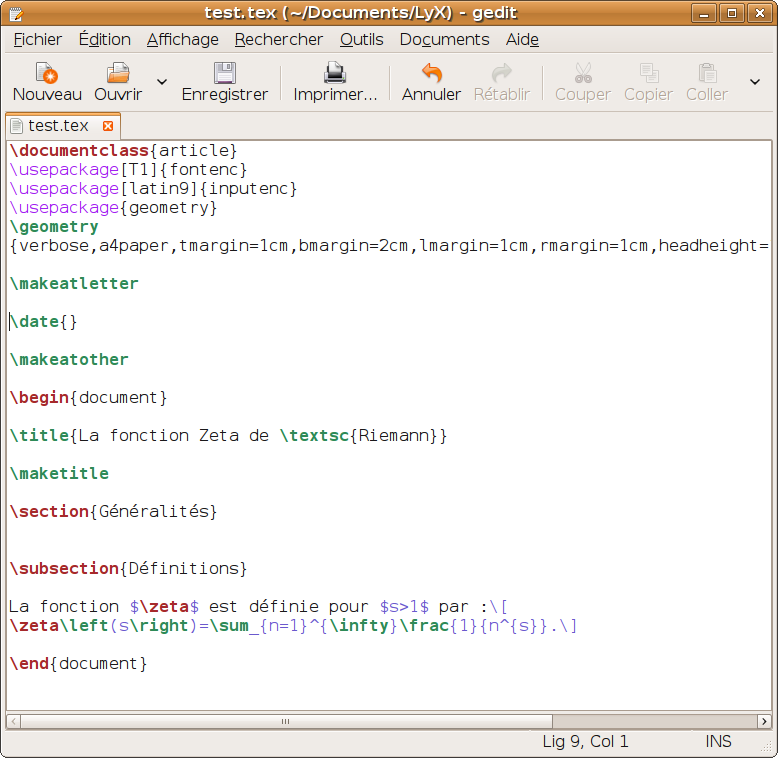Open the Affichage menu
This screenshot has width=778, height=758.
pyautogui.click(x=182, y=39)
